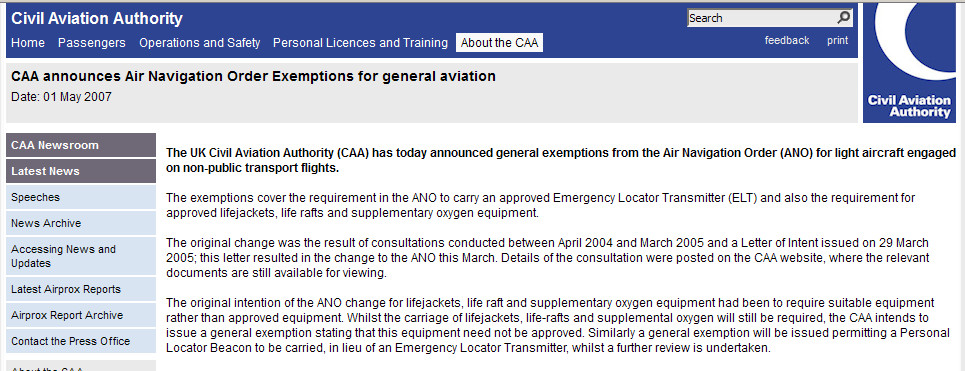The width and height of the screenshot is (965, 371).
Task: Click Contact the Press Office link
Action: 81,341
